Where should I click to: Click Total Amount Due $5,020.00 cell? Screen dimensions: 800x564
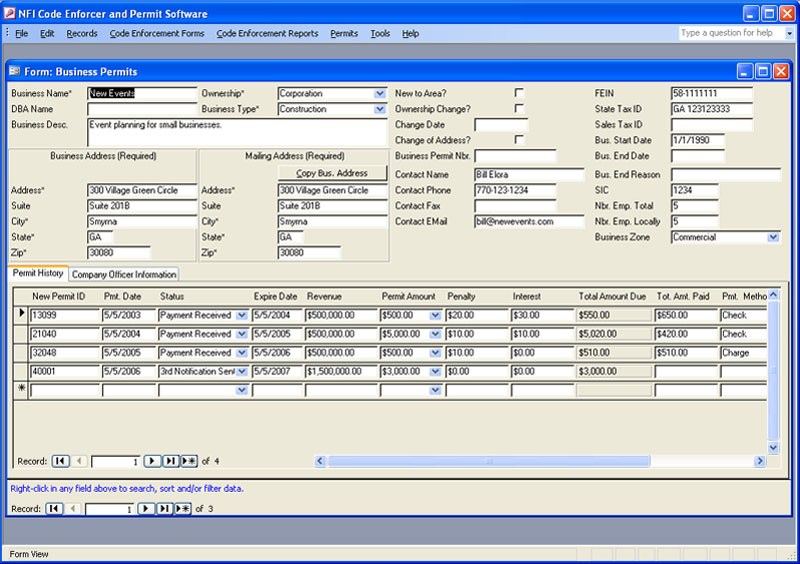pos(614,334)
